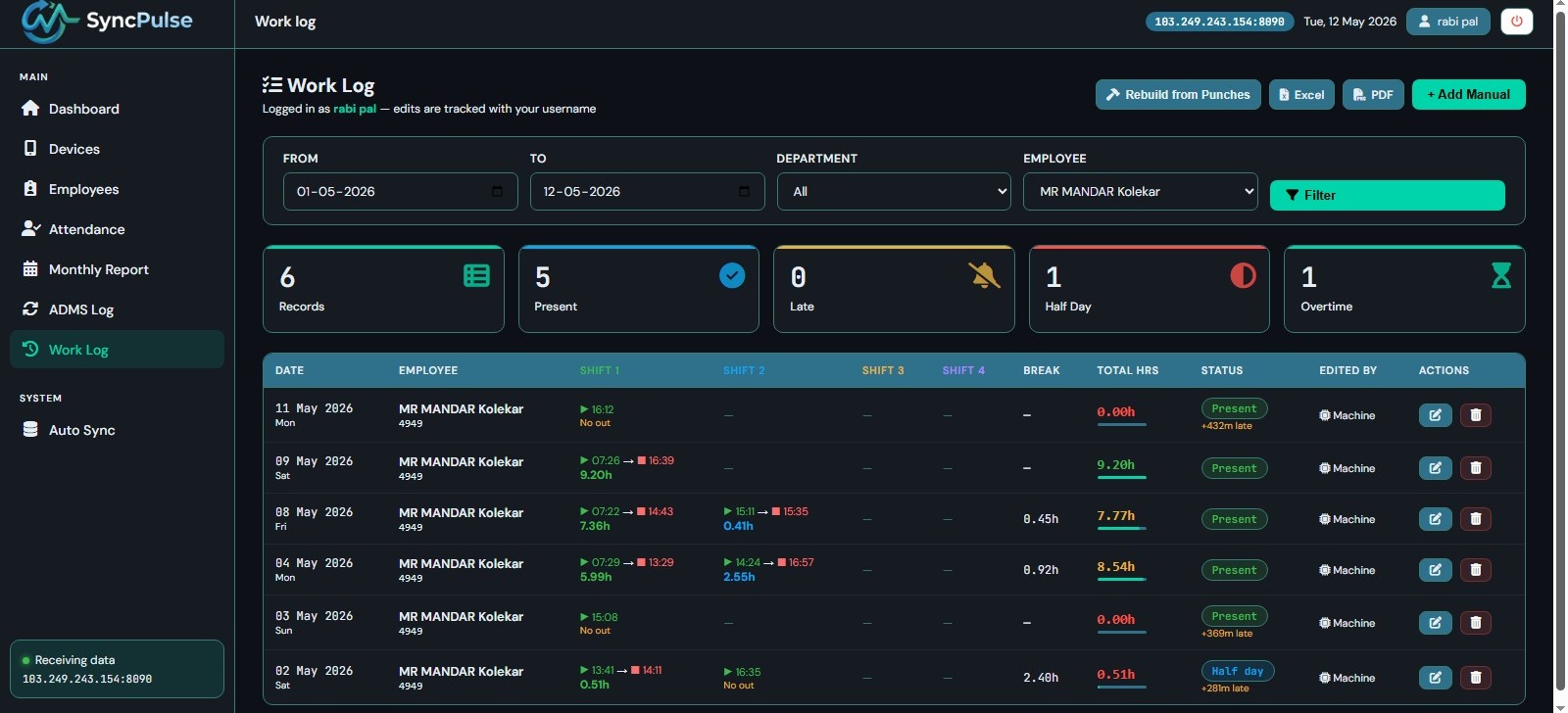Click the SyncPulse logo

pyautogui.click(x=108, y=22)
